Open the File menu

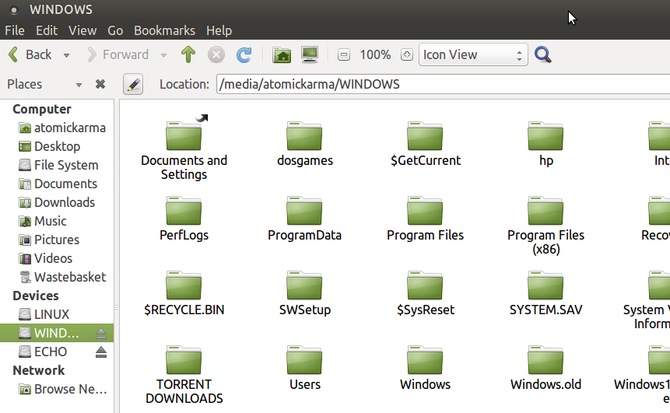[15, 31]
